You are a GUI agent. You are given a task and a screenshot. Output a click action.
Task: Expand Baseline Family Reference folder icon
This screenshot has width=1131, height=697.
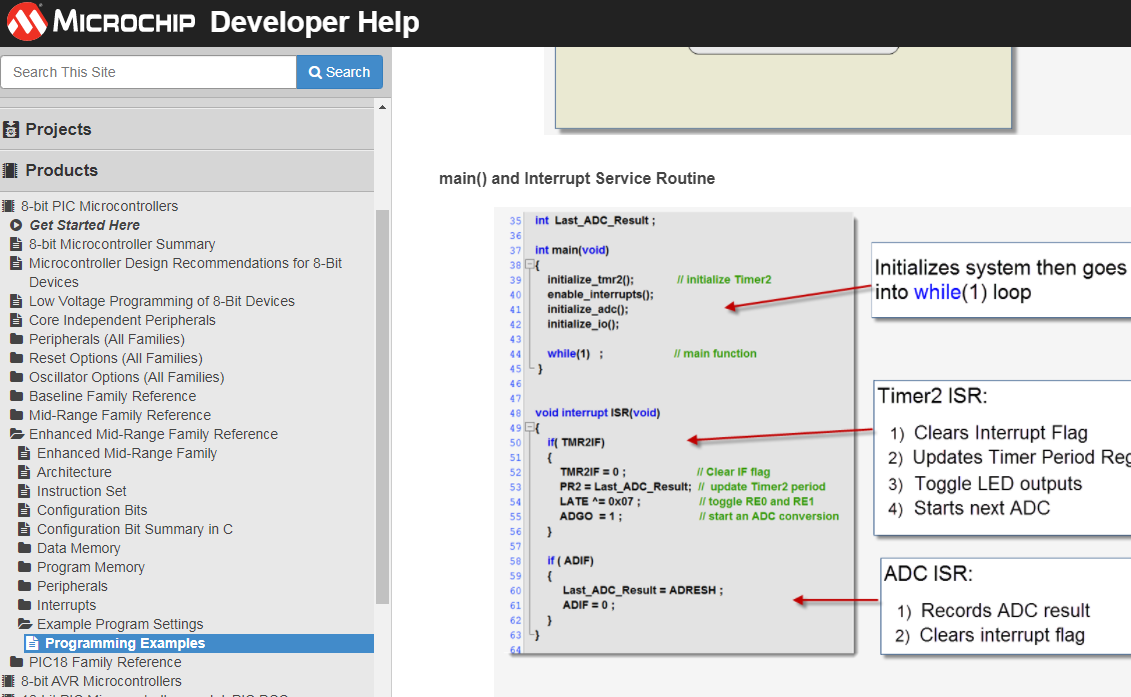click(16, 395)
